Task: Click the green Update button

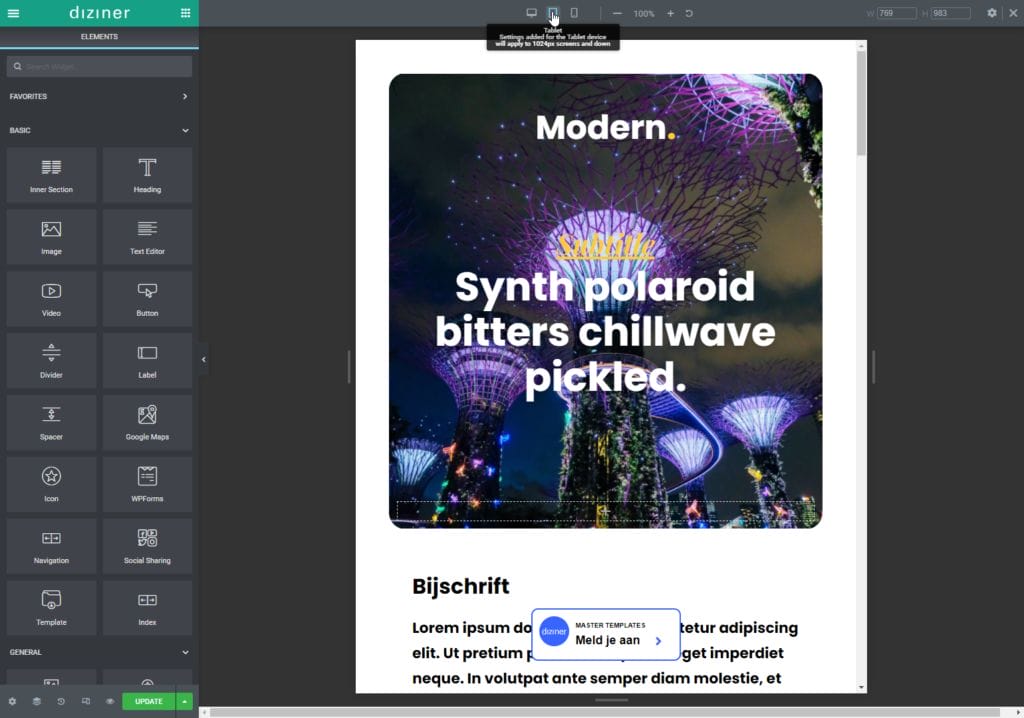Action: coord(148,701)
